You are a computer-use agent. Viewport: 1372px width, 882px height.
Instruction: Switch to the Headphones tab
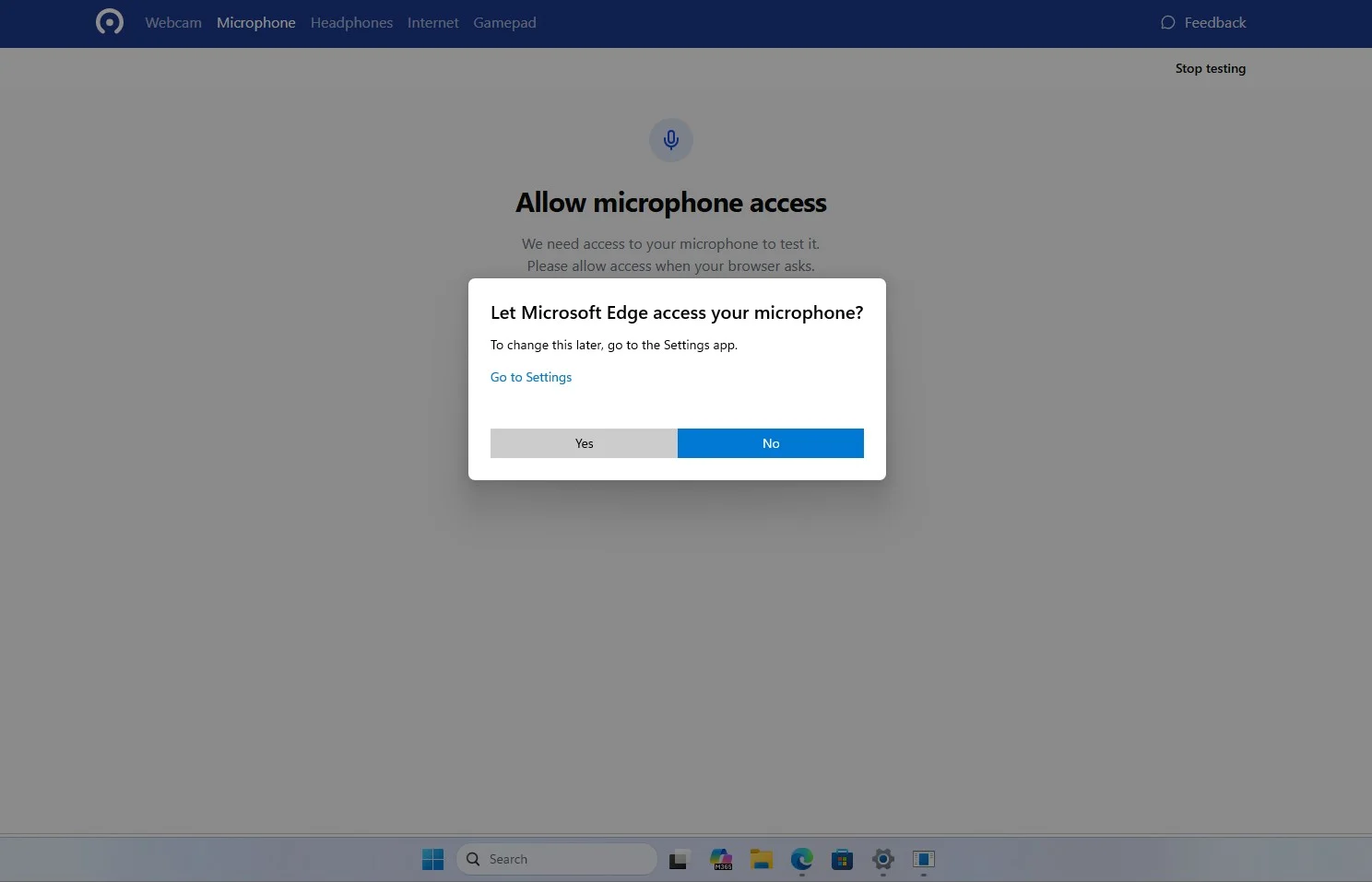(351, 23)
